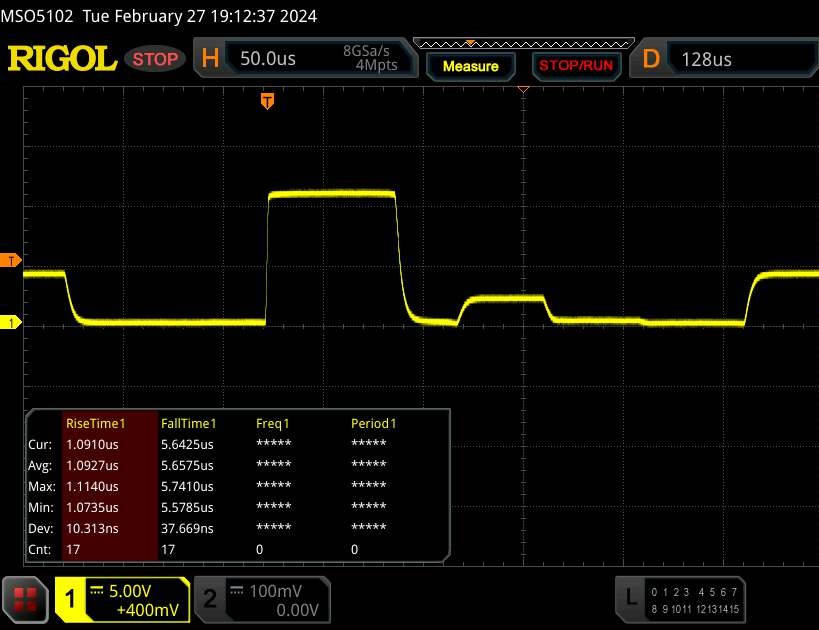
Task: Click FallTime1 deviation 37.669ns
Action: pos(187,528)
